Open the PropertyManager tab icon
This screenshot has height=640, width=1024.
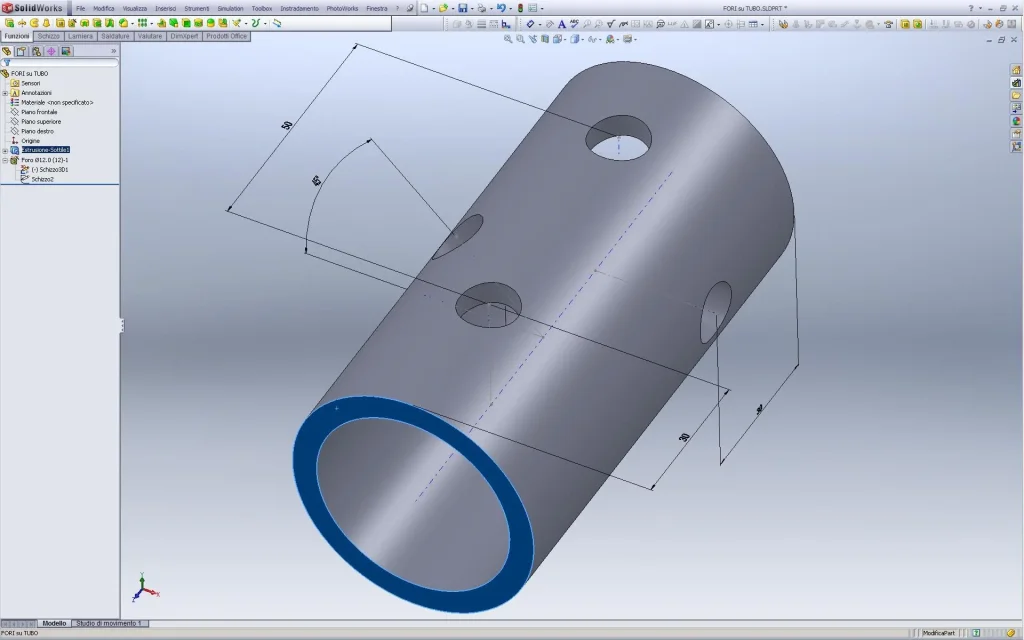pyautogui.click(x=22, y=51)
